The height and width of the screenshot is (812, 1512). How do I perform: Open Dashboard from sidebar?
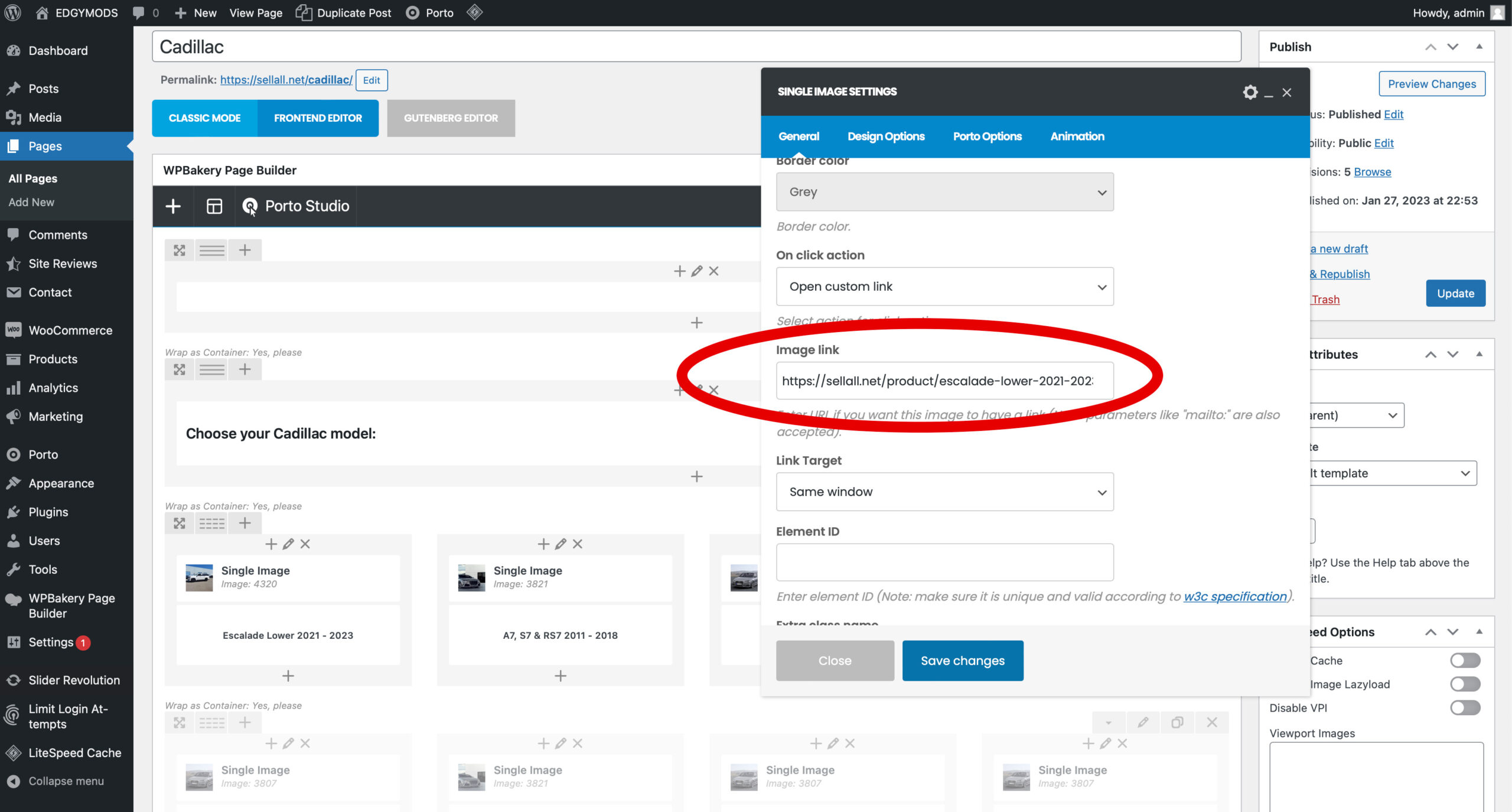[x=58, y=51]
